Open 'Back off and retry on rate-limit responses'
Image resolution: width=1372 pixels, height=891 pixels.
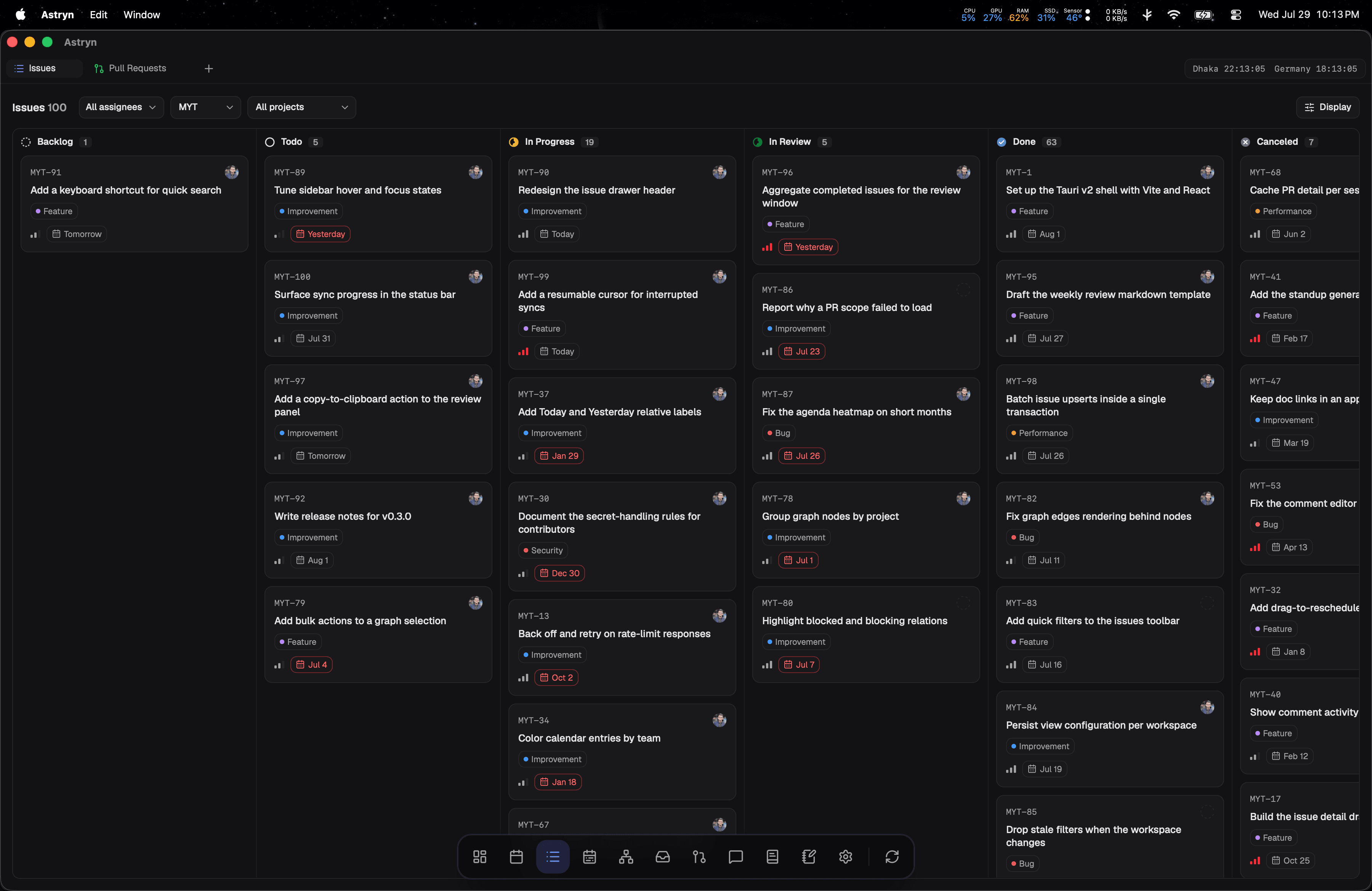[622, 647]
